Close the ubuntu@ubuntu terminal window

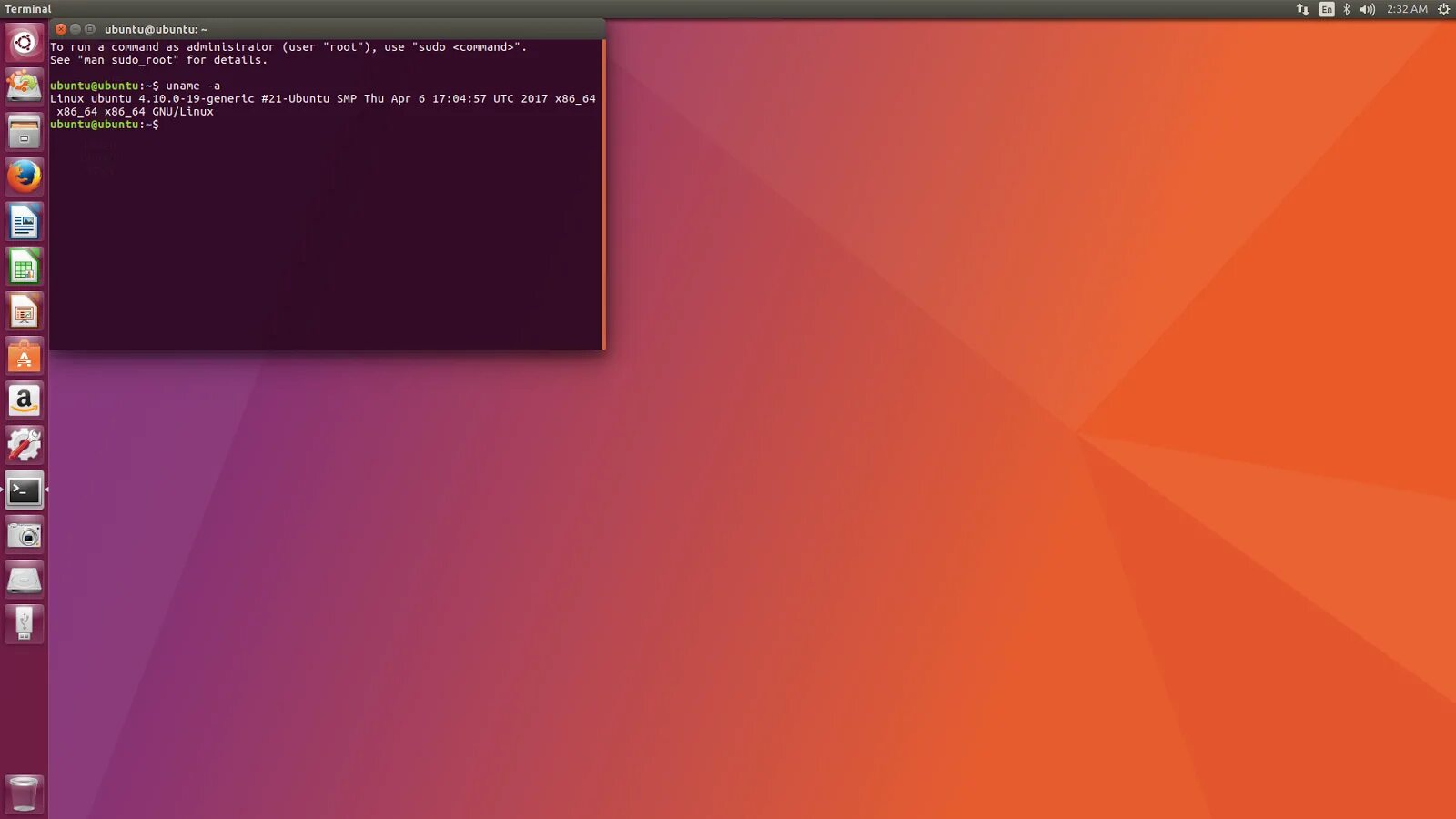61,29
